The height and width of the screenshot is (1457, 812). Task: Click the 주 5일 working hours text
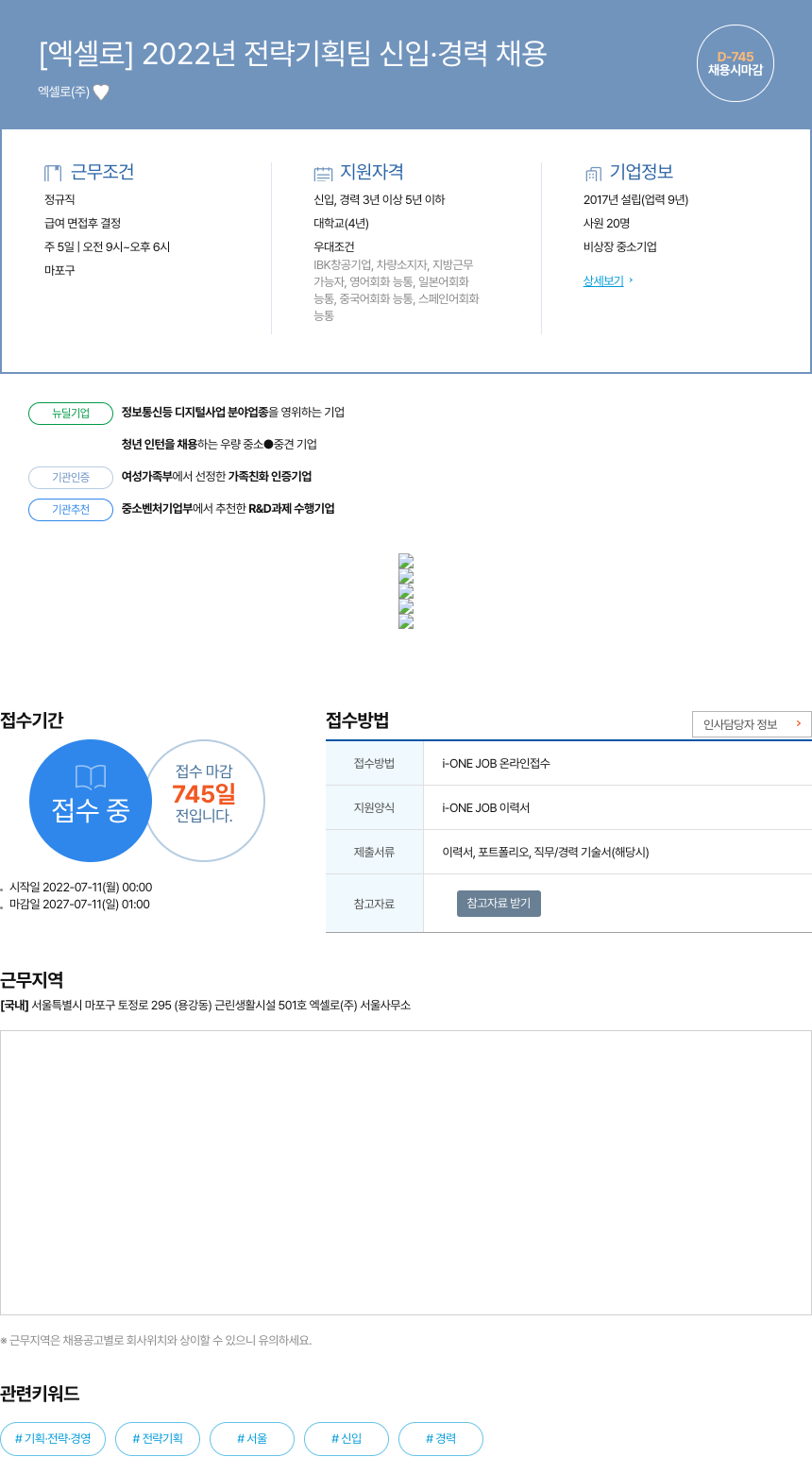click(108, 247)
